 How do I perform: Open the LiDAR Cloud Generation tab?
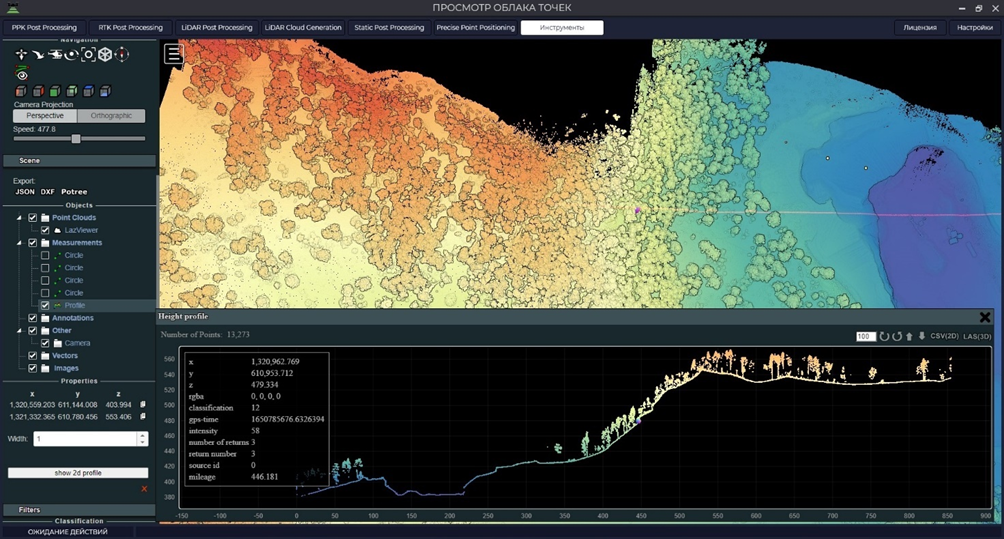tap(303, 28)
